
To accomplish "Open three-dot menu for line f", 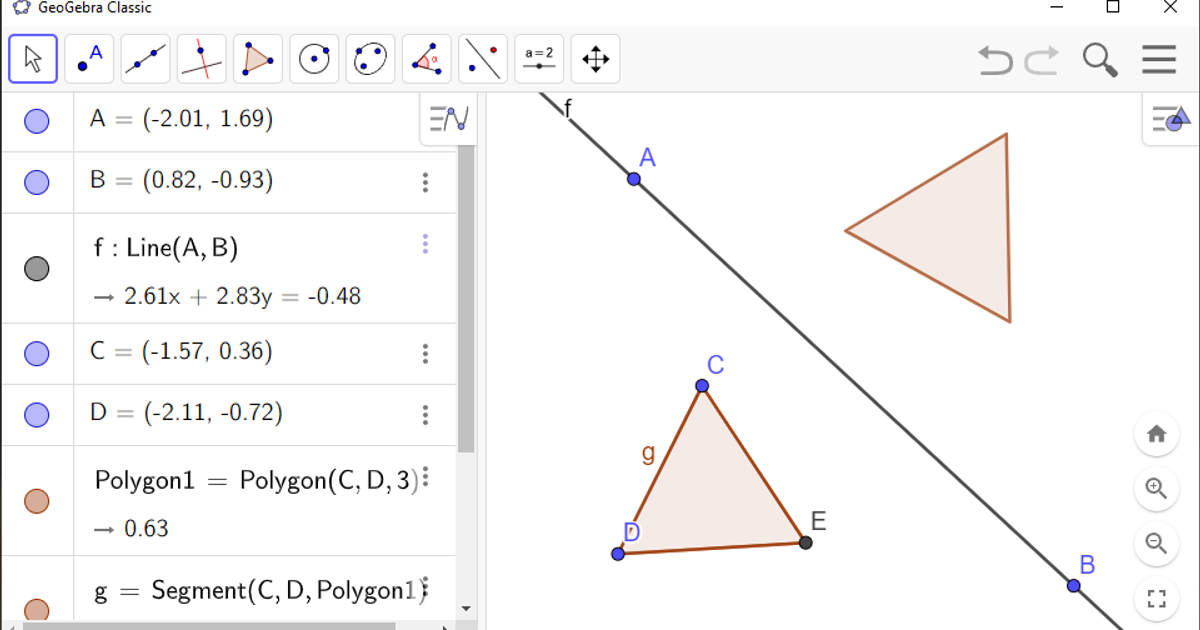I will point(425,244).
